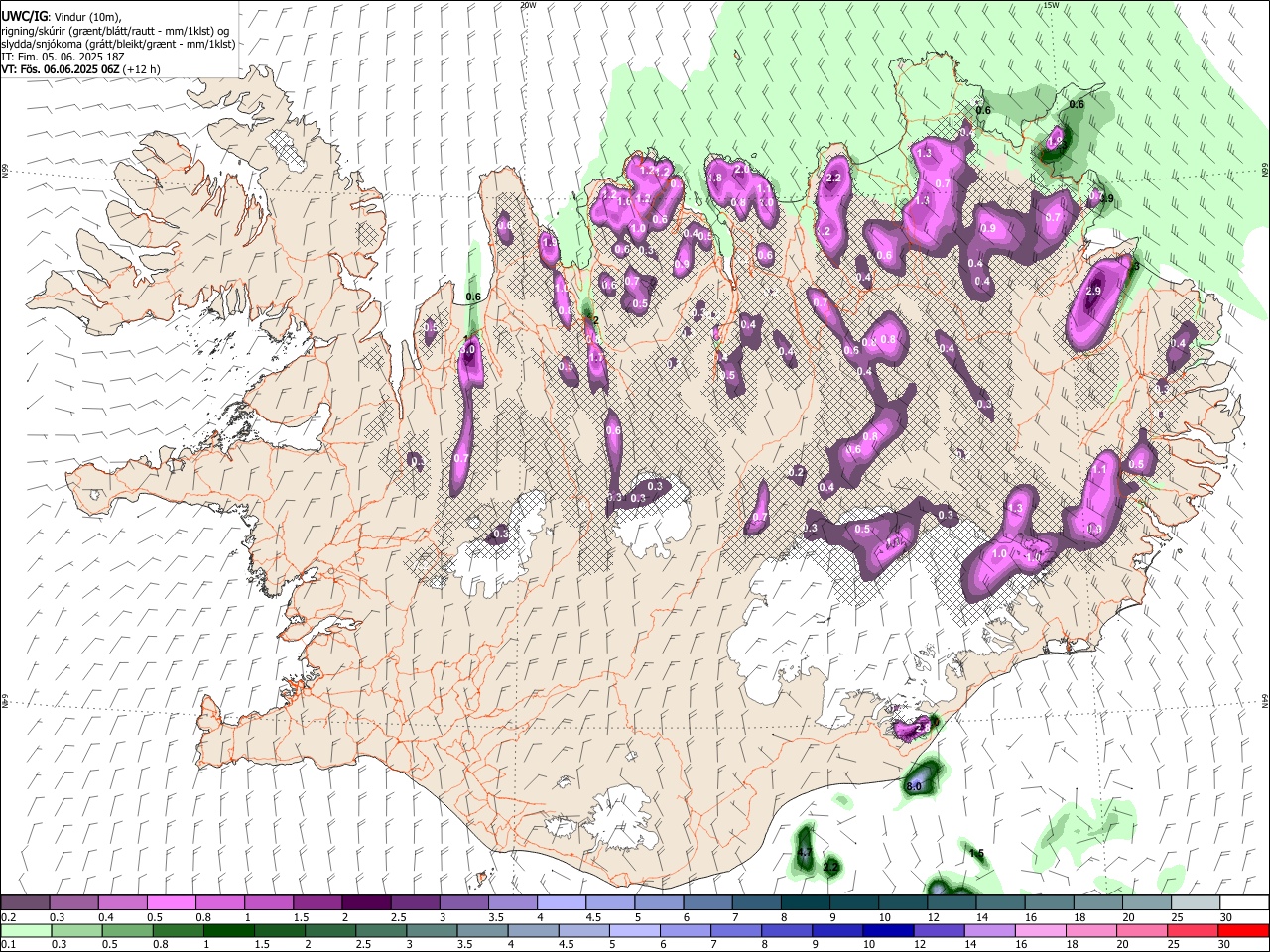Select the bright pink 0.5 swatch in upper legend
This screenshot has height=952, width=1270.
[x=171, y=903]
